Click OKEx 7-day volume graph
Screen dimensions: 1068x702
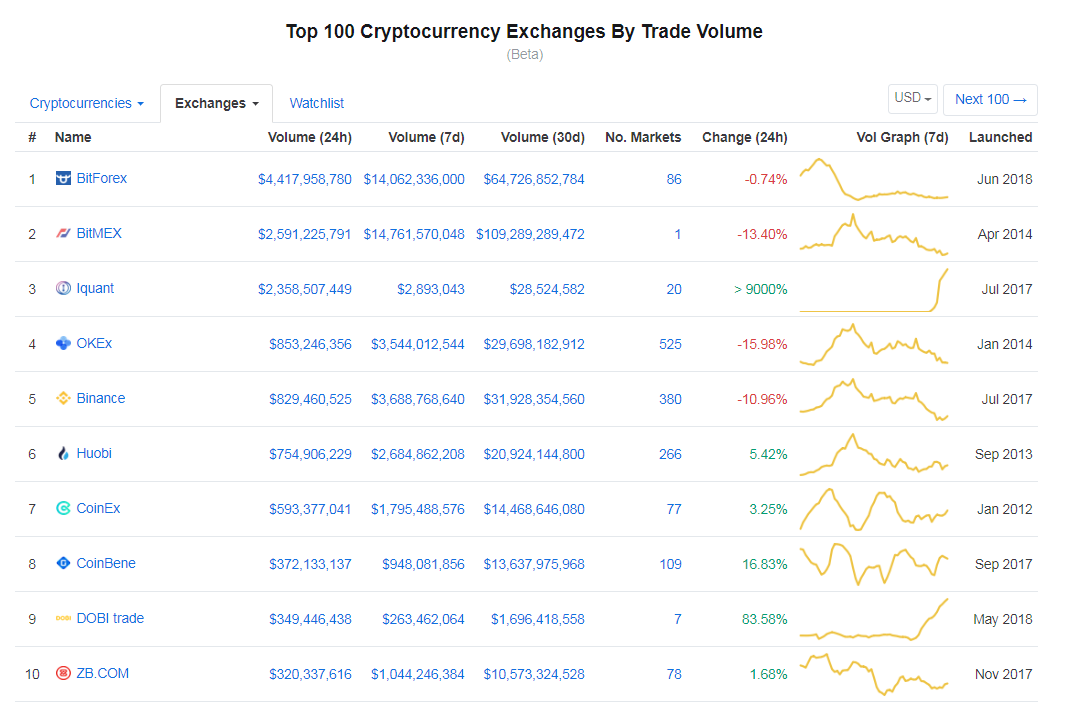pos(874,345)
